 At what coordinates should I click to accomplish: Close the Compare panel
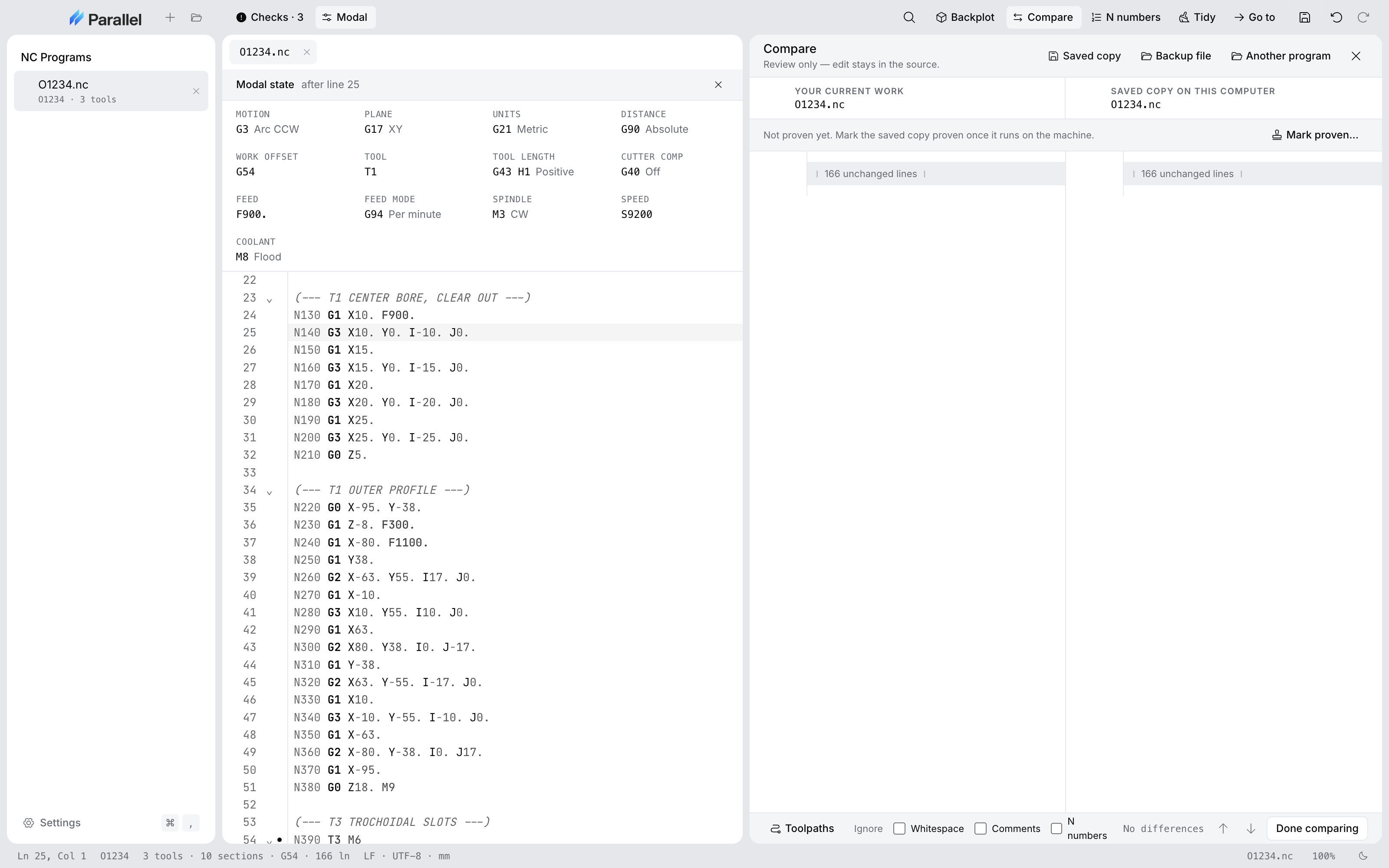tap(1356, 56)
